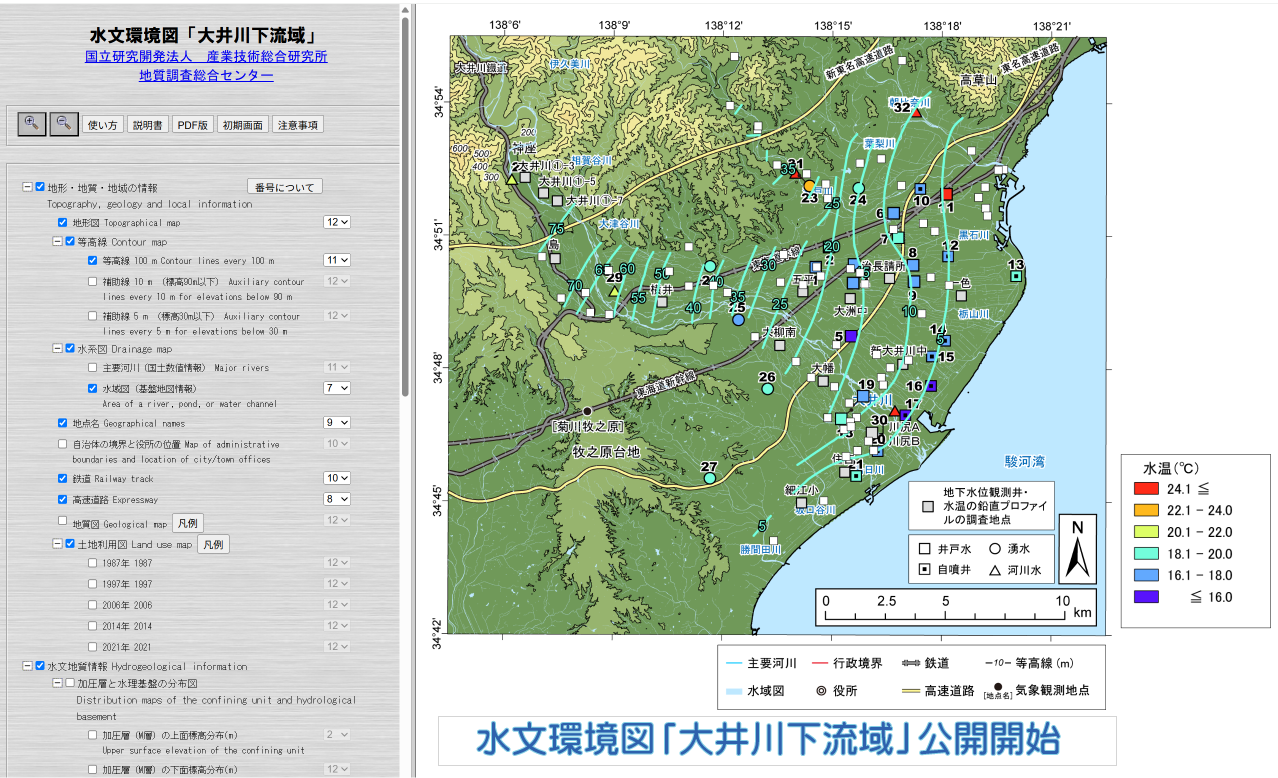Uncheck the 地形・地質・地域の情報 group checkbox
Screen dimensions: 1278x778
click(x=40, y=187)
